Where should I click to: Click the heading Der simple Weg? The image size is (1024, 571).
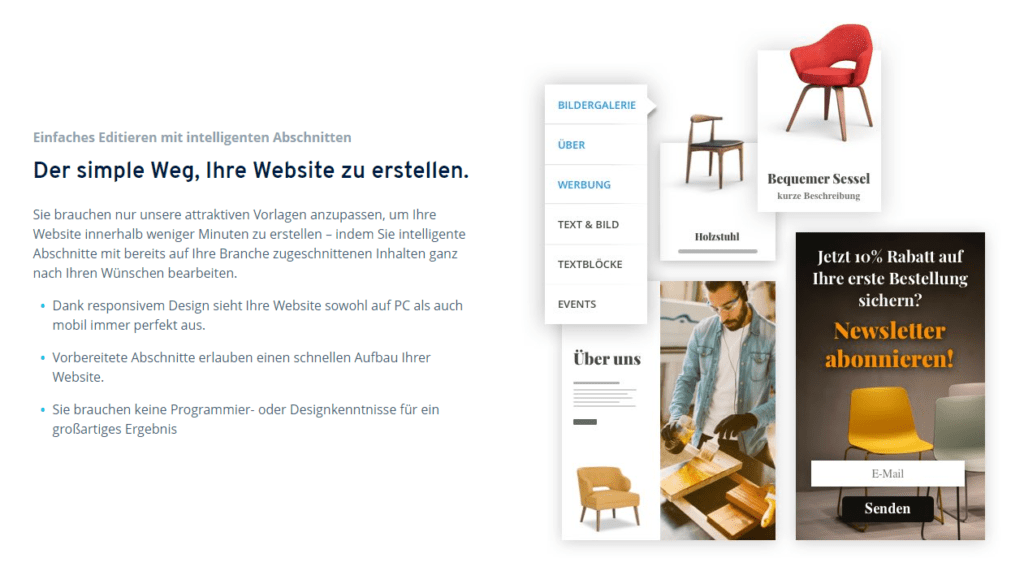251,171
